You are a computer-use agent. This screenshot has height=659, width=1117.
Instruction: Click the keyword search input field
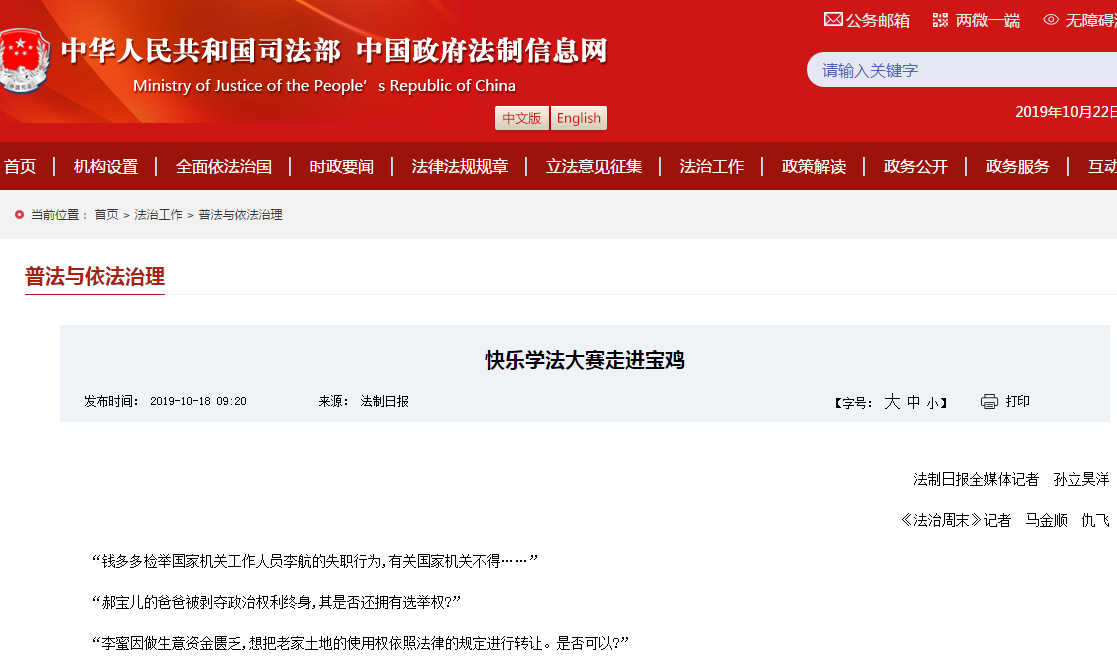(x=960, y=70)
